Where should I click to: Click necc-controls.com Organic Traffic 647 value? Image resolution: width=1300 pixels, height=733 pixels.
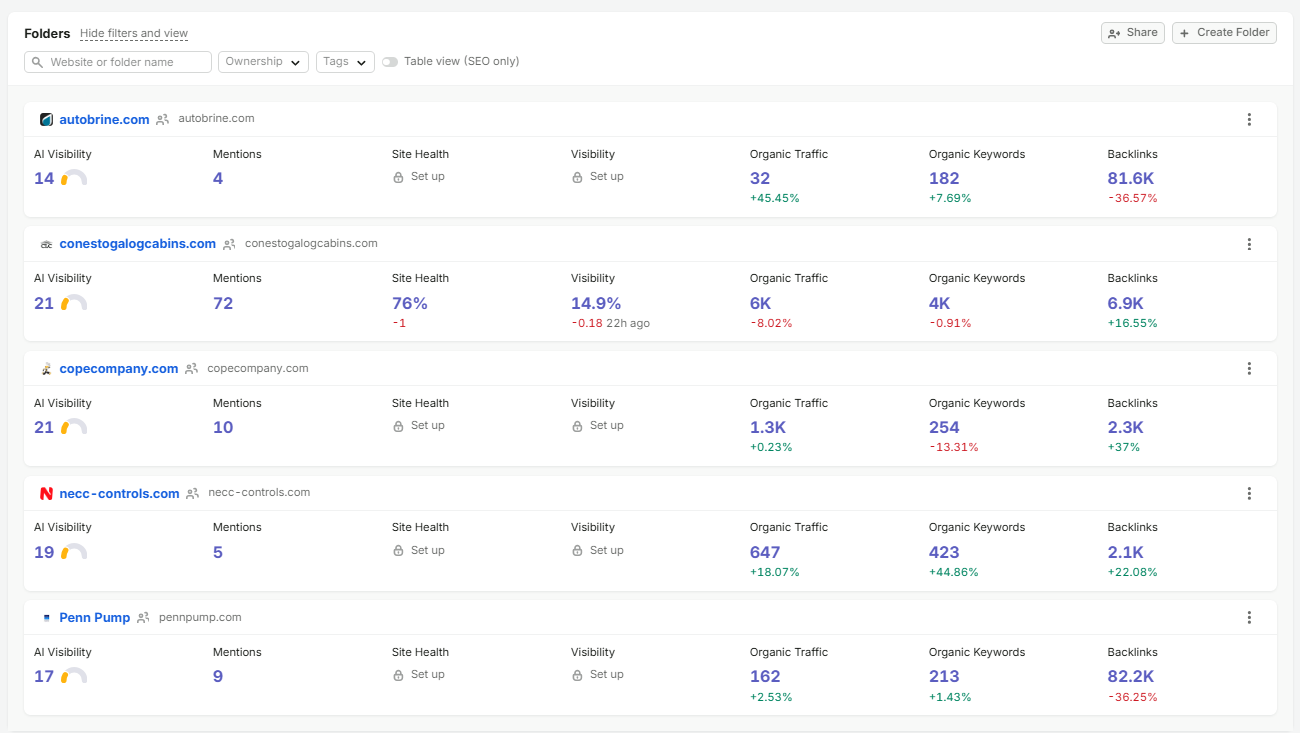(x=765, y=552)
